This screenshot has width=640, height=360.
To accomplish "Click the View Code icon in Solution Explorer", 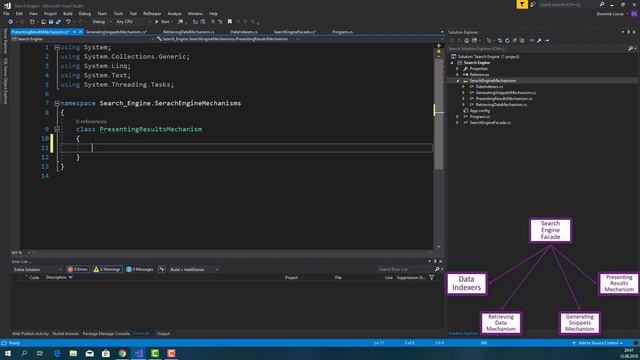I will point(532,40).
